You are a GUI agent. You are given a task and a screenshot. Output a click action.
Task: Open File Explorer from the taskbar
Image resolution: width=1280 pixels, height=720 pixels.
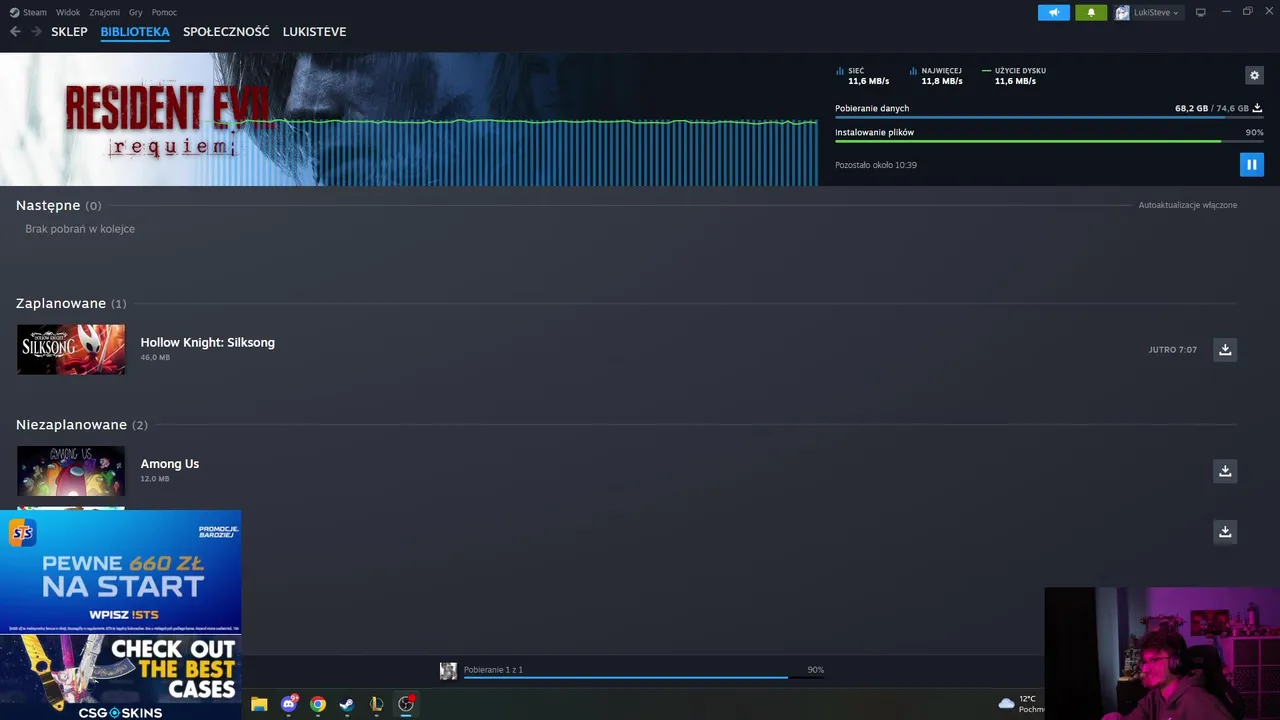259,704
